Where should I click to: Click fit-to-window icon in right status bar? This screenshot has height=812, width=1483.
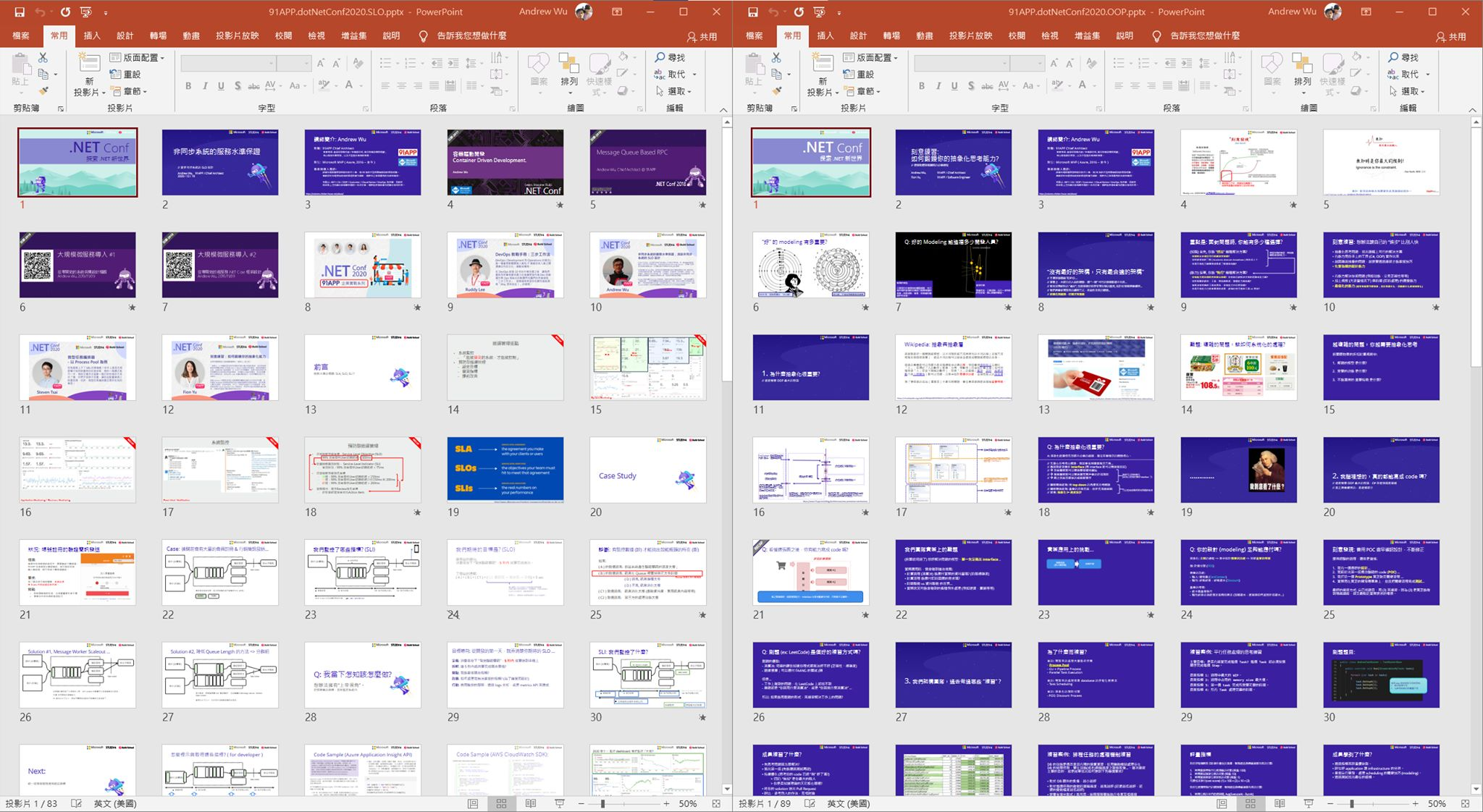(1466, 803)
